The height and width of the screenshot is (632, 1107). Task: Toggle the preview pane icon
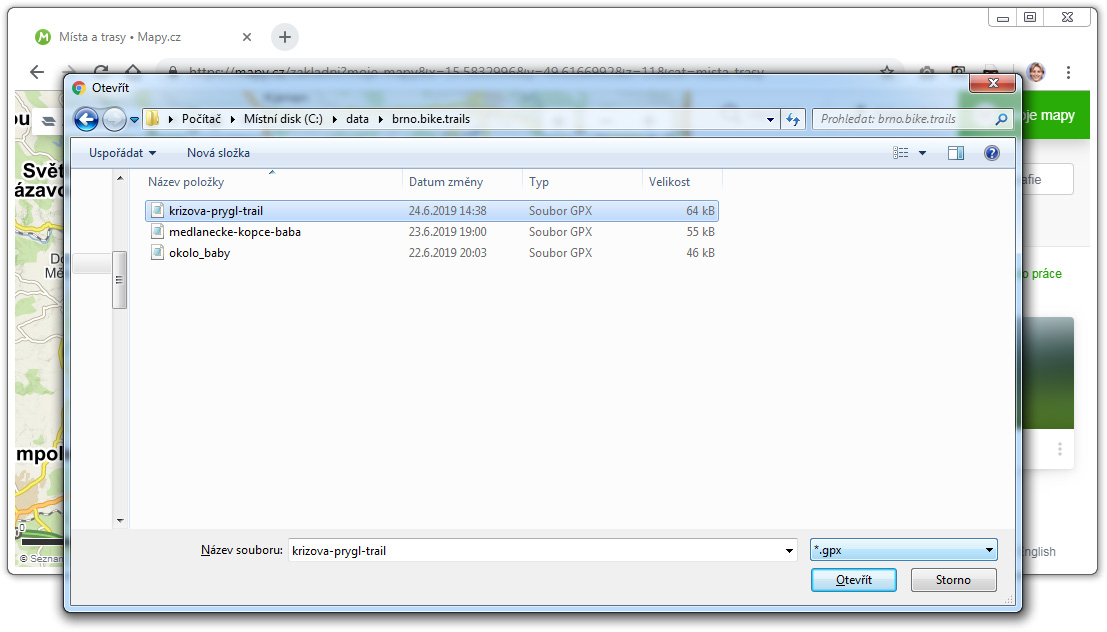pyautogui.click(x=955, y=153)
